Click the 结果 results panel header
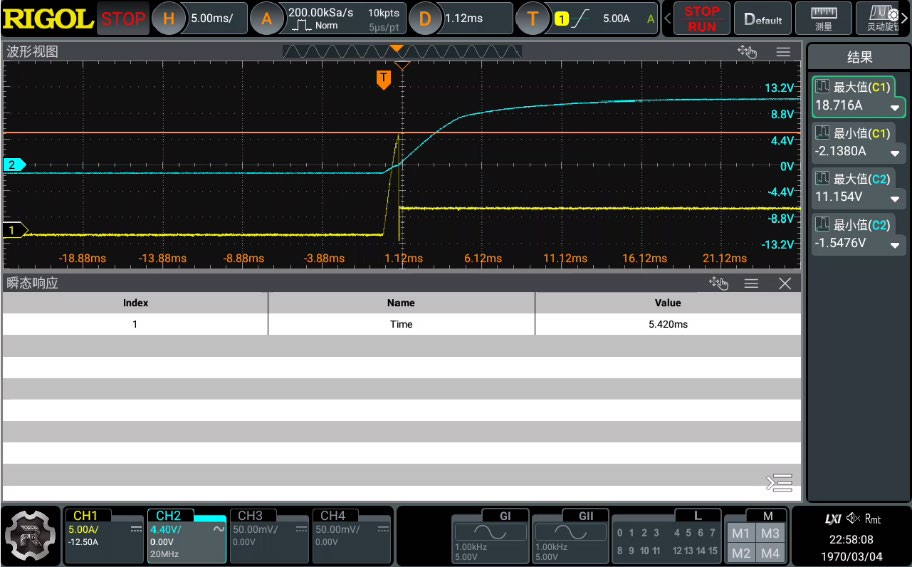 [859, 57]
